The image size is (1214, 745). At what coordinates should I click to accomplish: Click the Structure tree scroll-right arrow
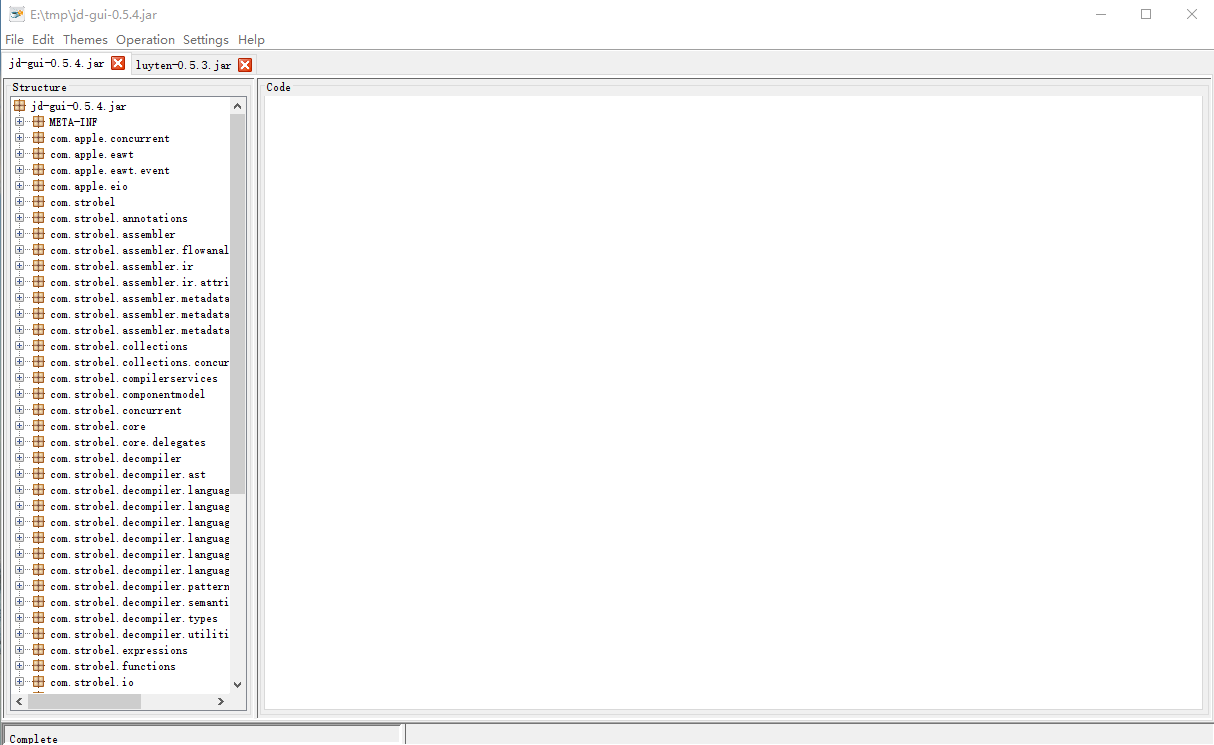pyautogui.click(x=221, y=702)
